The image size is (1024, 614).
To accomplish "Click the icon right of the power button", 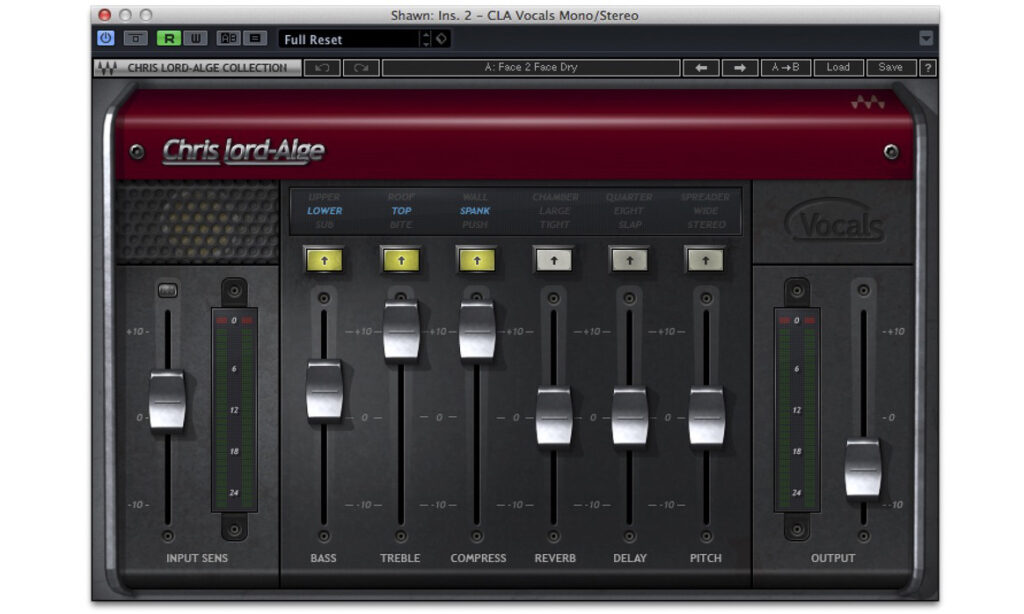I will click(x=136, y=38).
